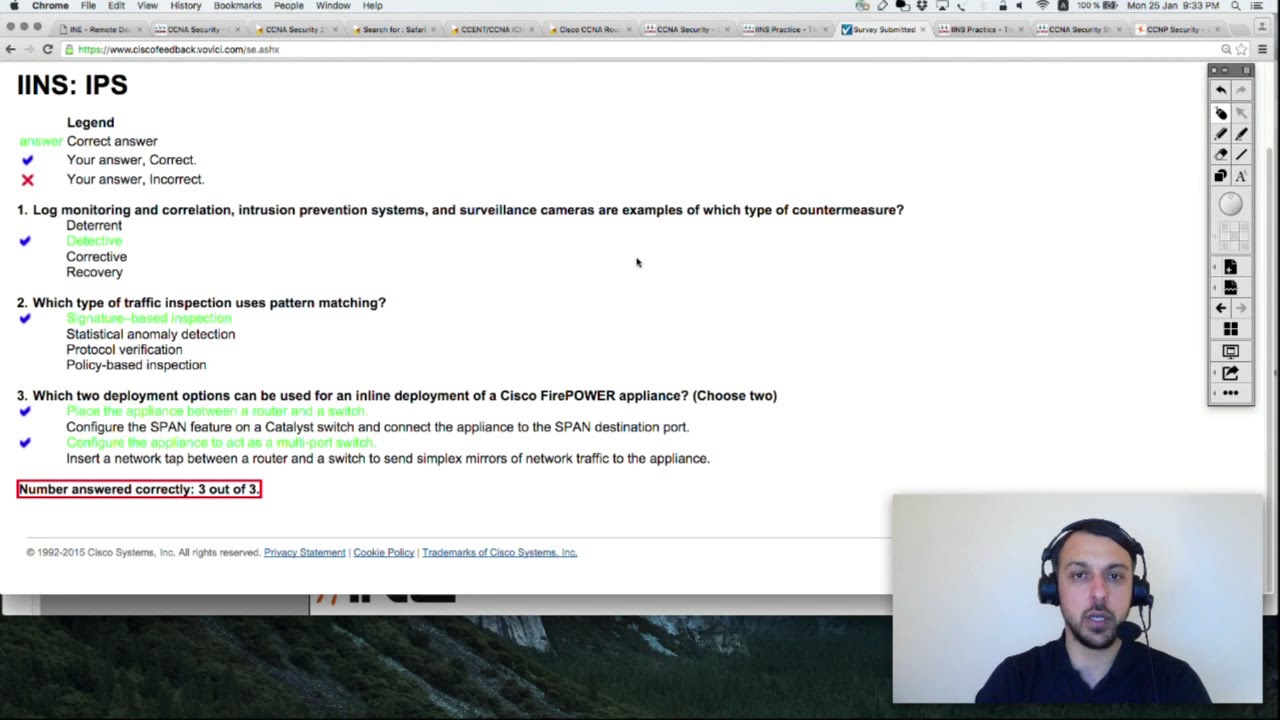This screenshot has height=720, width=1280.
Task: Go to next page using palette right arrow
Action: (1241, 309)
